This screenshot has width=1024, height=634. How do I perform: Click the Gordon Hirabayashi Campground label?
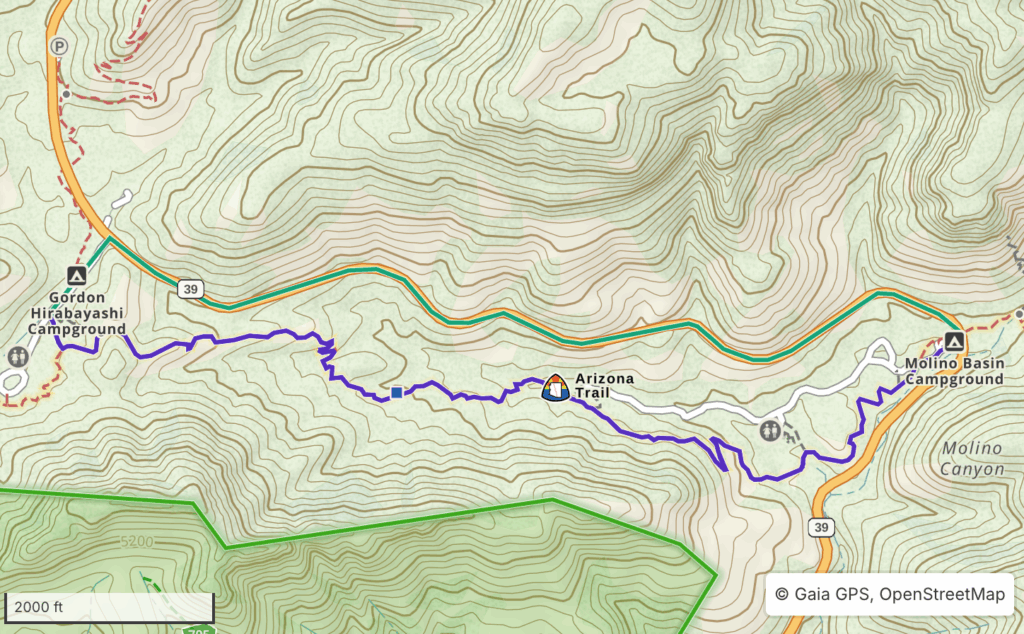76,313
